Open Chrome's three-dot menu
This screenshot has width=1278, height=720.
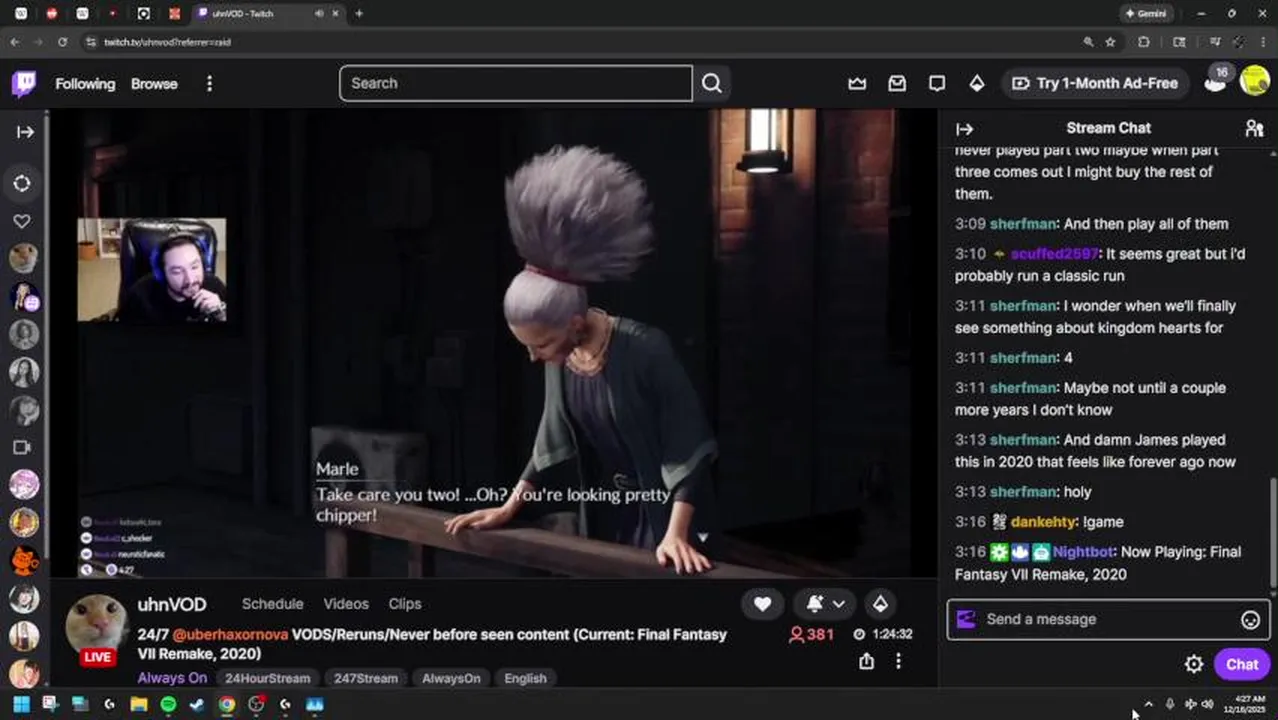pos(1261,42)
